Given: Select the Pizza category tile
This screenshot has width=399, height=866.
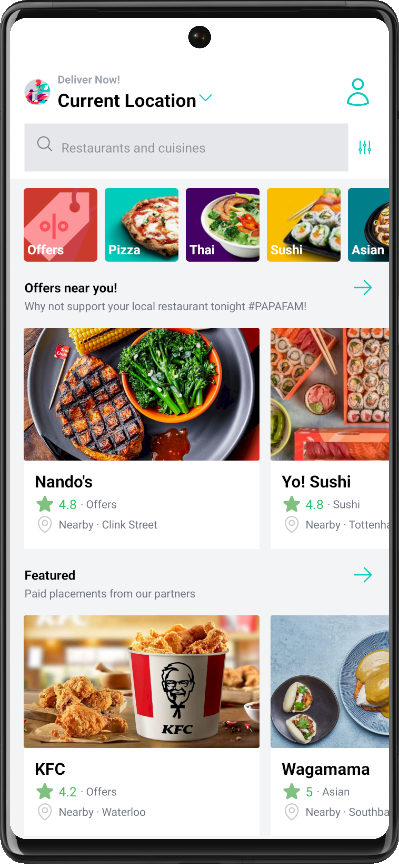Looking at the screenshot, I should pos(141,225).
